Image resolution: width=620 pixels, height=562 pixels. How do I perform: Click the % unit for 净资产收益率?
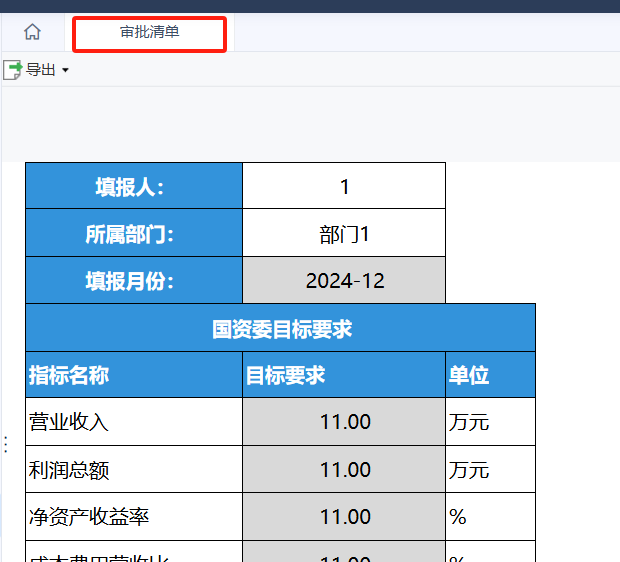tap(490, 517)
